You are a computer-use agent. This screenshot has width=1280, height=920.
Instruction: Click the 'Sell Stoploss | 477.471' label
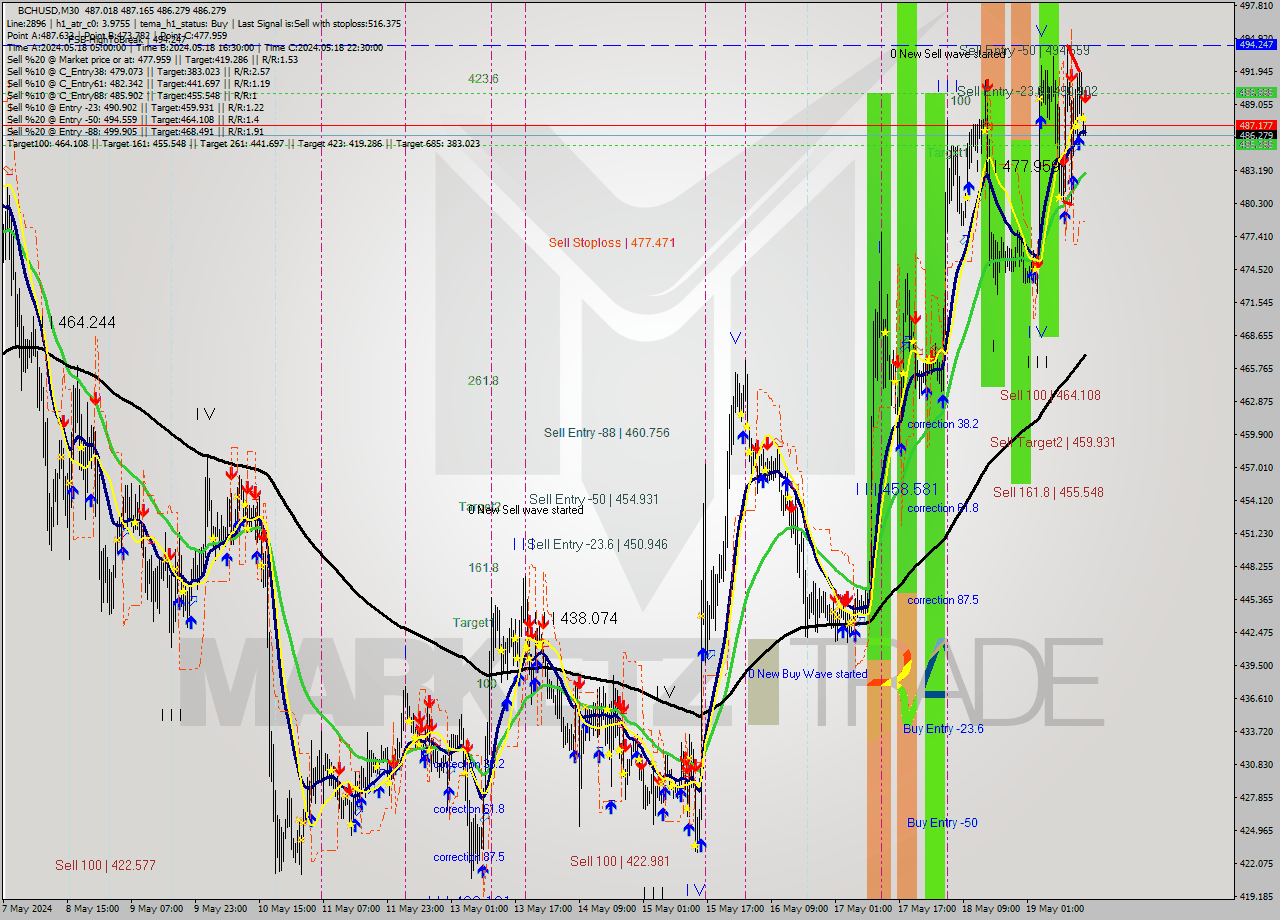pos(614,242)
